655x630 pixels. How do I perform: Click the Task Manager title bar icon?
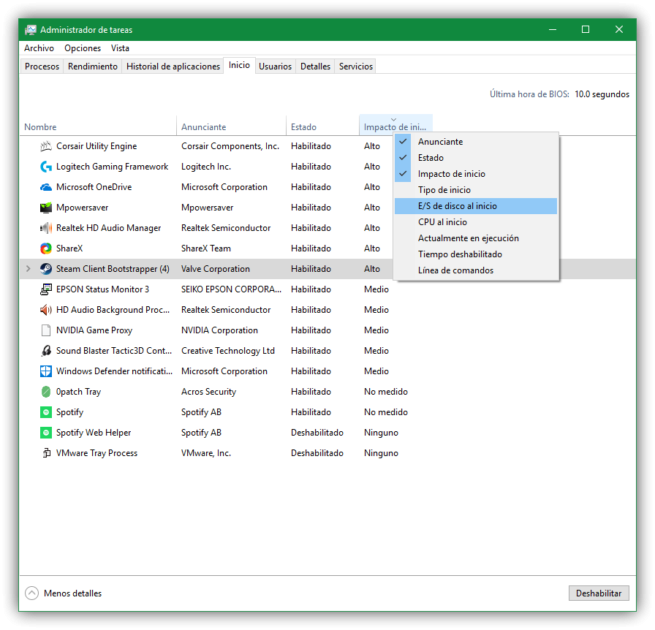30,30
